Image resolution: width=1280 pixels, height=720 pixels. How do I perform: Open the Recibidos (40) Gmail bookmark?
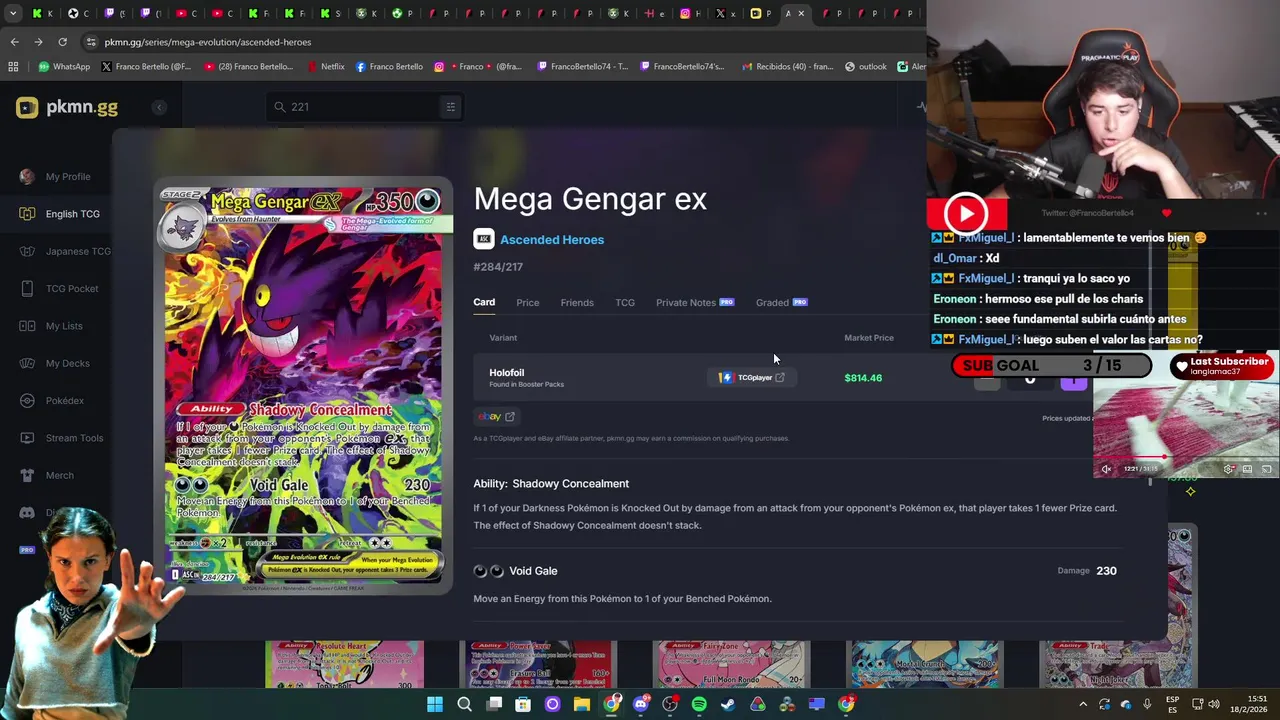click(x=788, y=67)
